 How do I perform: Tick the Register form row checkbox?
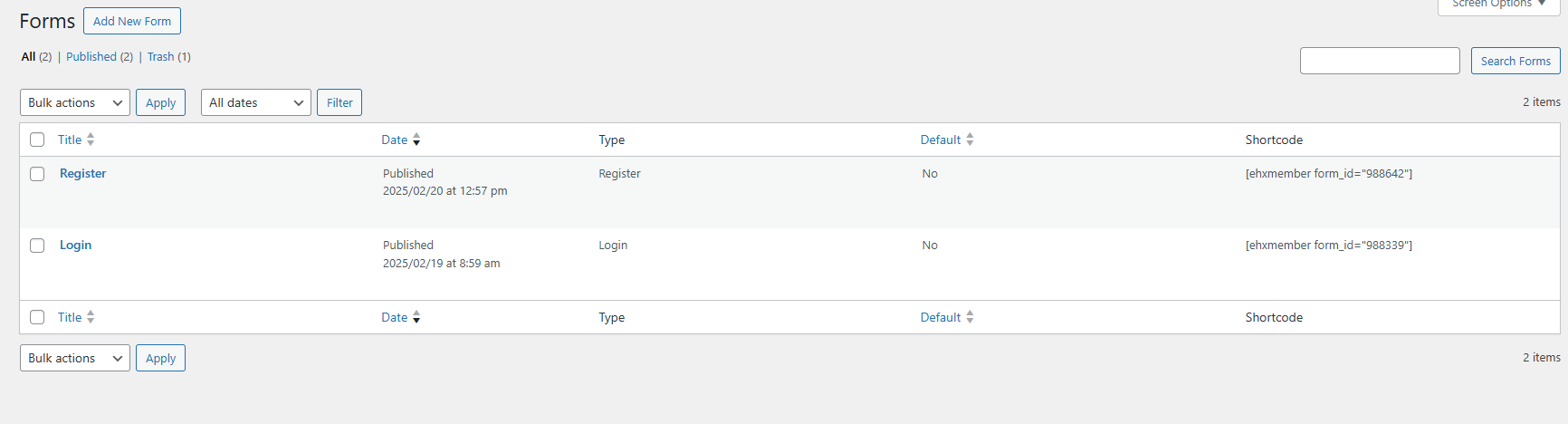click(x=37, y=174)
